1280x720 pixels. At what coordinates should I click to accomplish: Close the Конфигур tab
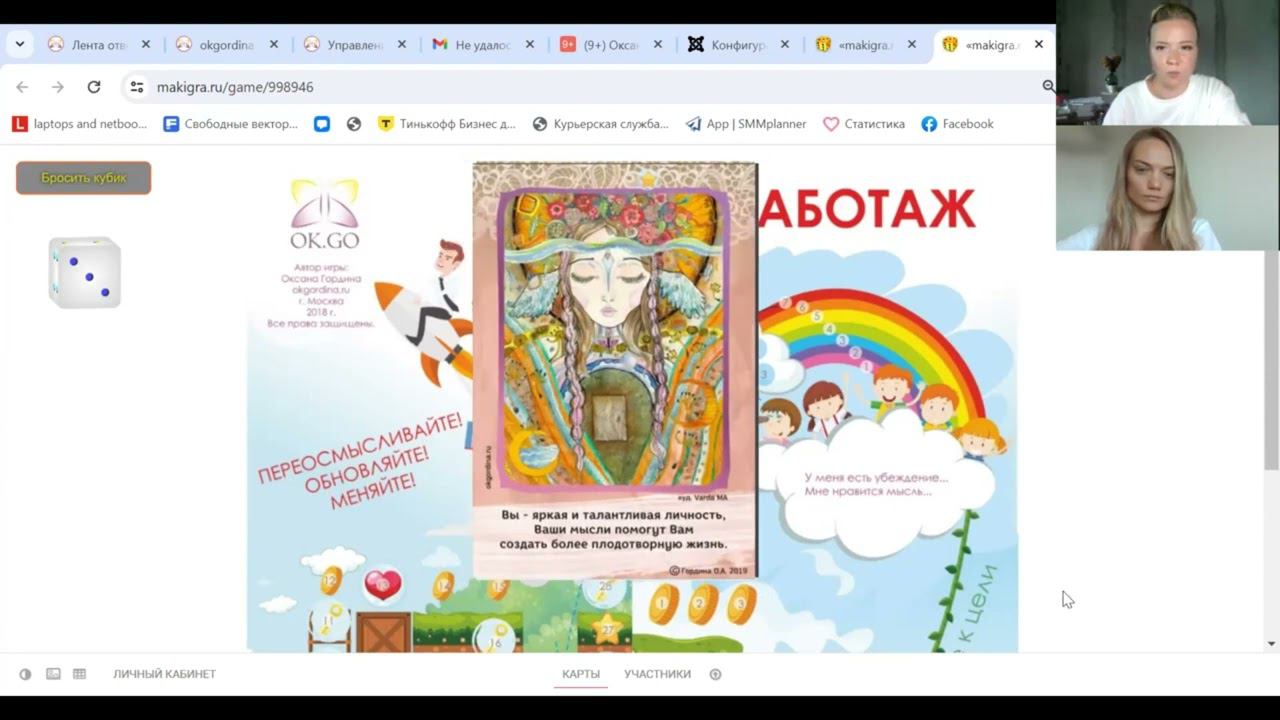(x=785, y=45)
